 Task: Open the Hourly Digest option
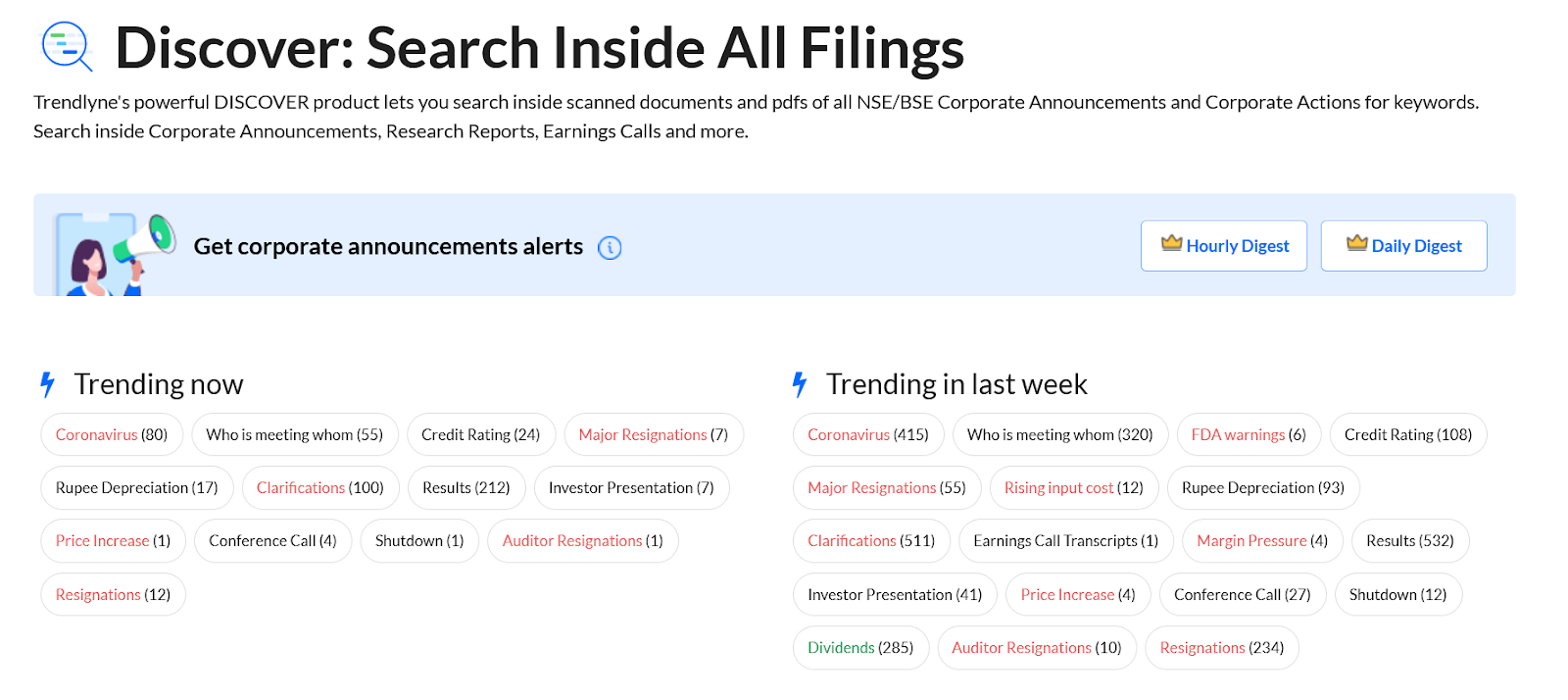[x=1224, y=246]
